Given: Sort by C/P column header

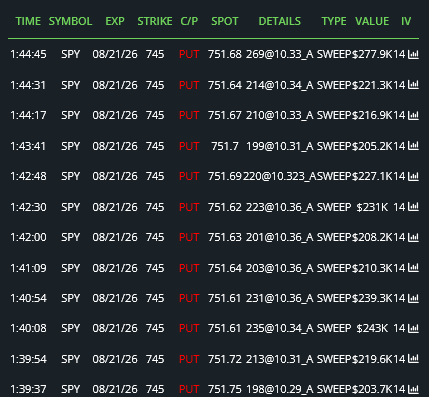Looking at the screenshot, I should click(189, 21).
